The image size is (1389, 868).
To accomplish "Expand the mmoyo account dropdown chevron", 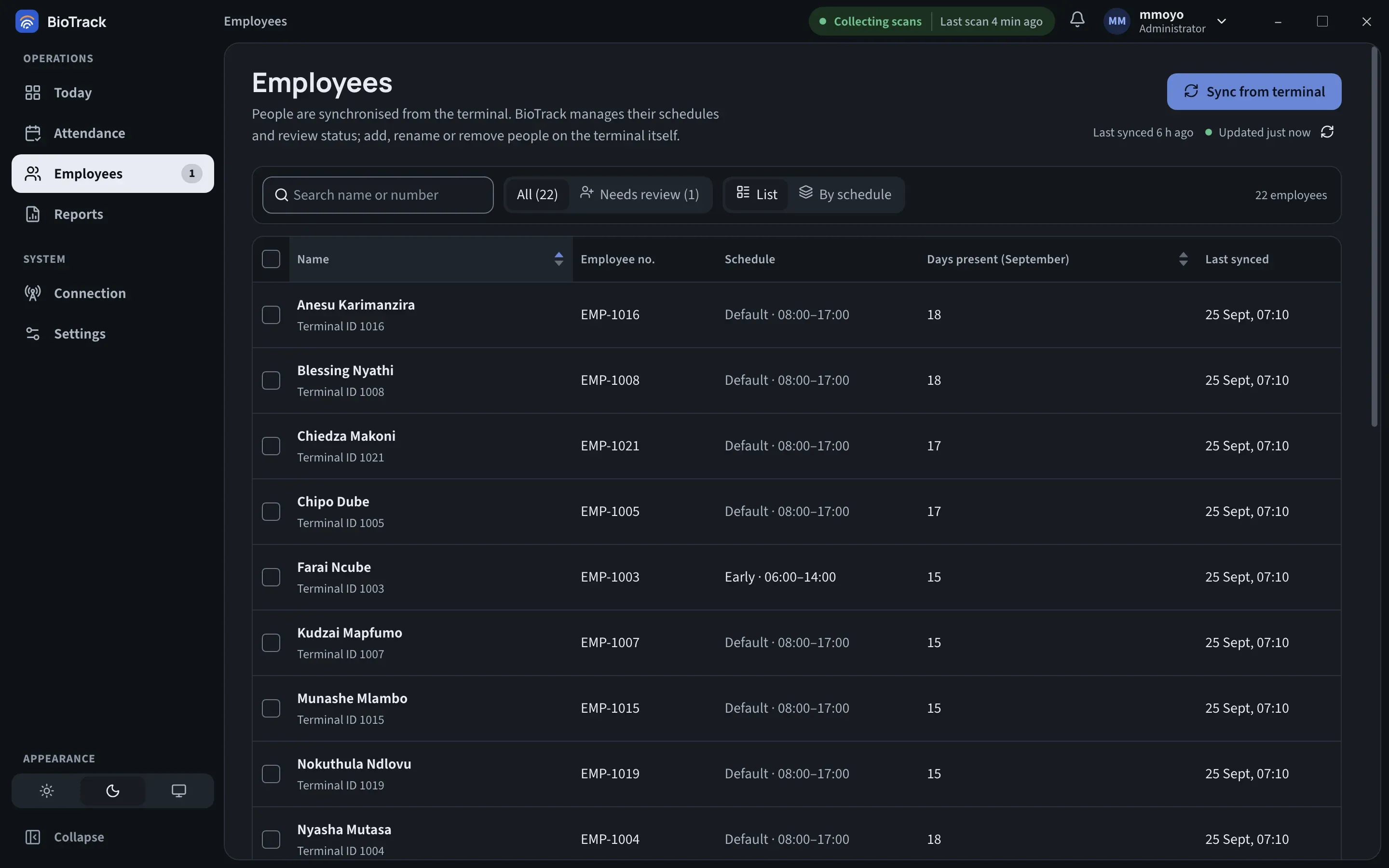I will click(1221, 21).
